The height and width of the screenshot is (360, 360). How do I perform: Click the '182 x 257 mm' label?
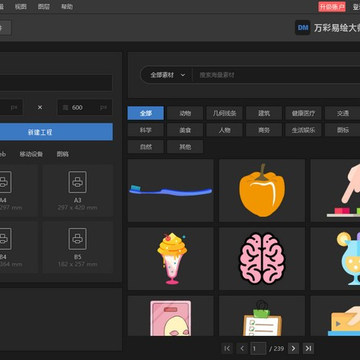point(77,264)
